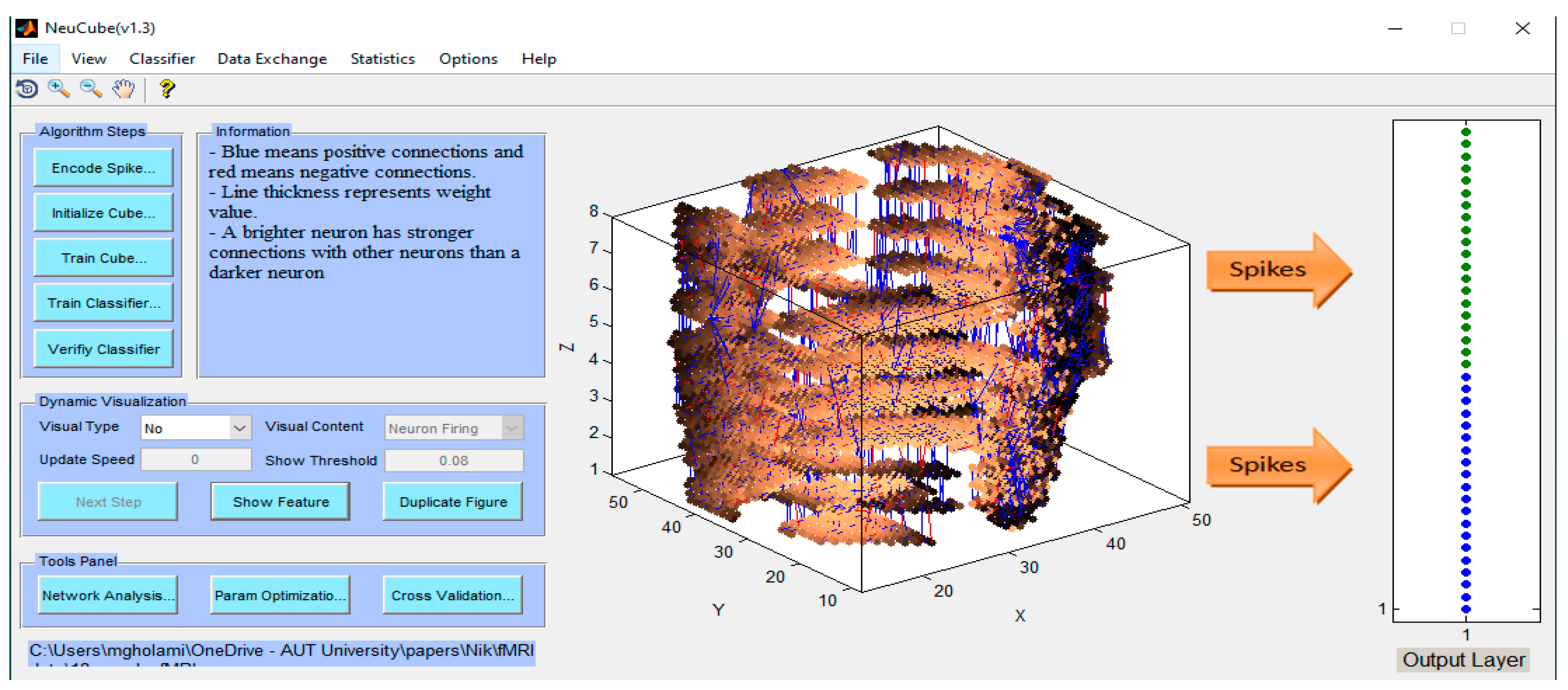Close the NeuCube window
Viewport: 1568px width, 690px height.
(x=1522, y=29)
